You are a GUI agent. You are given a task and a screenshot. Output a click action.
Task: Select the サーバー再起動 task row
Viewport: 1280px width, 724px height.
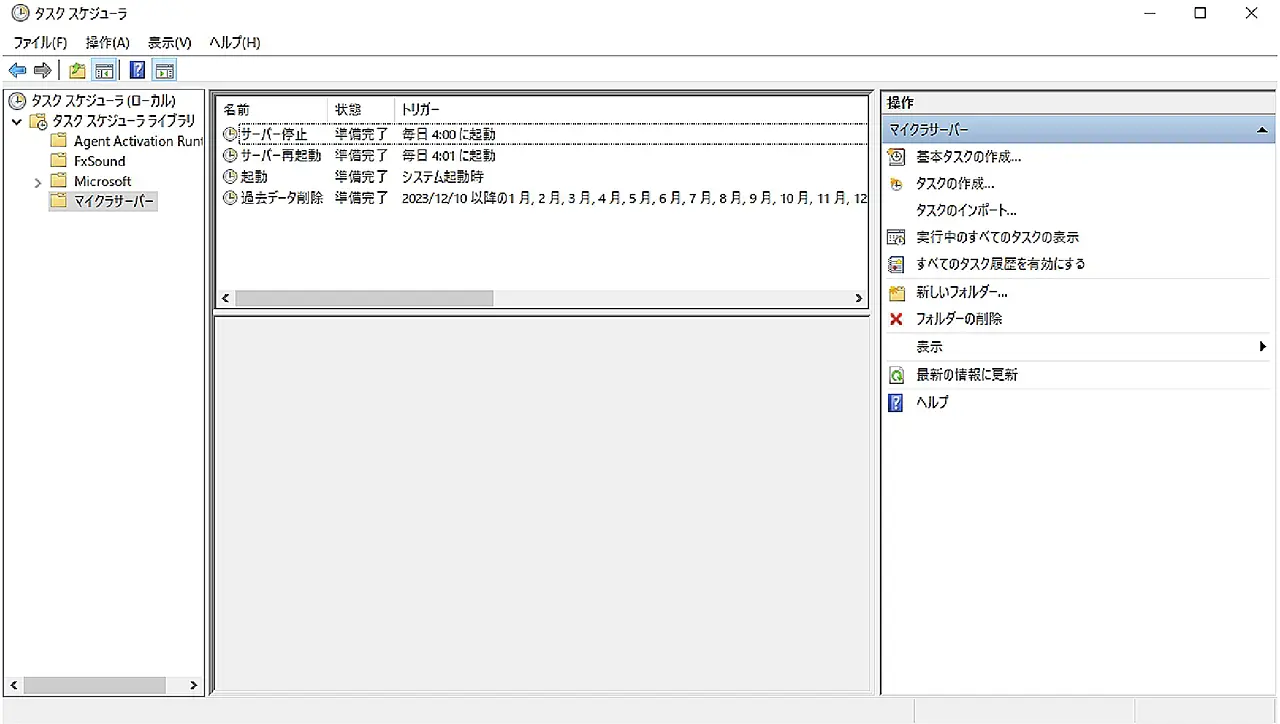281,156
